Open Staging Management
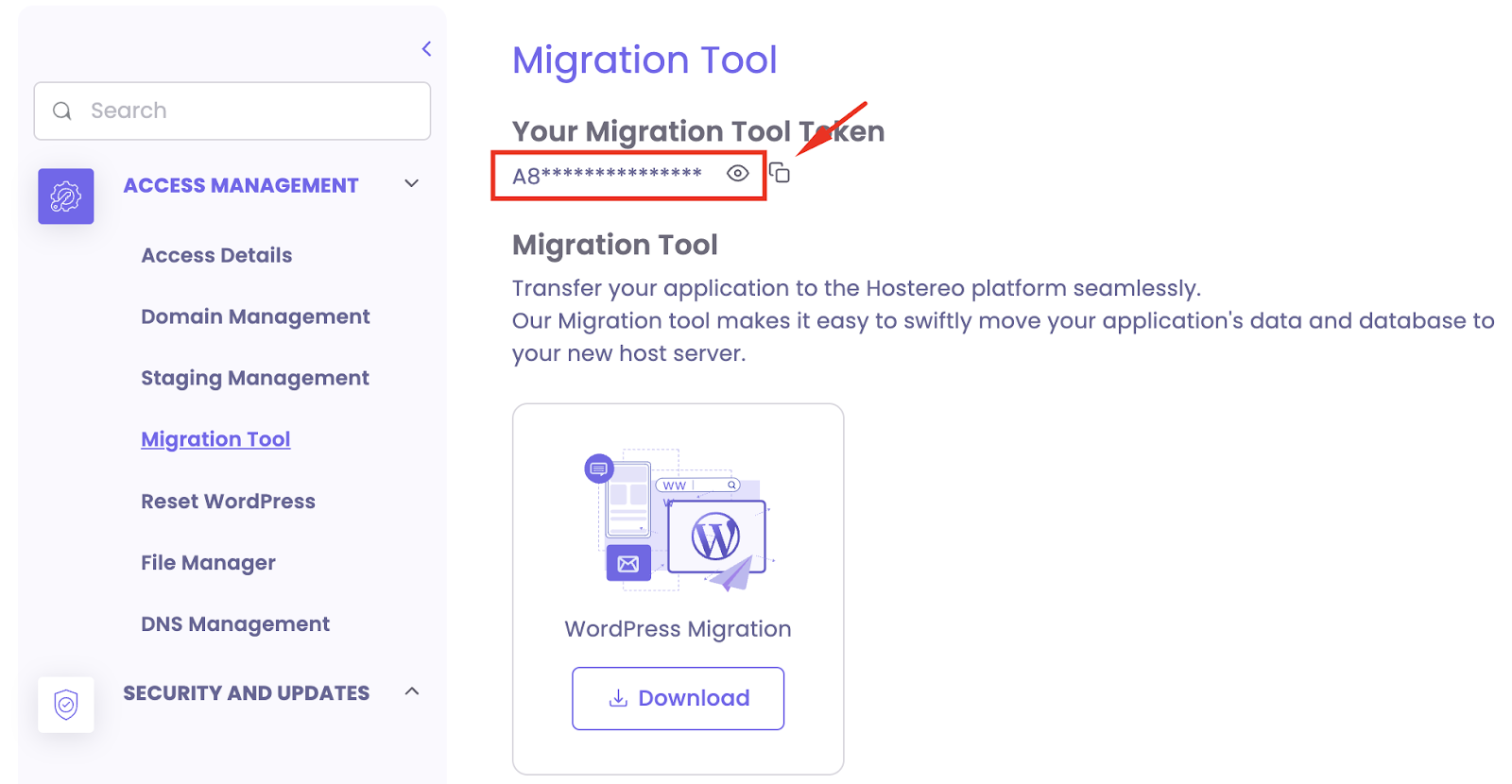Screen dimensions: 1512x784 (255, 378)
